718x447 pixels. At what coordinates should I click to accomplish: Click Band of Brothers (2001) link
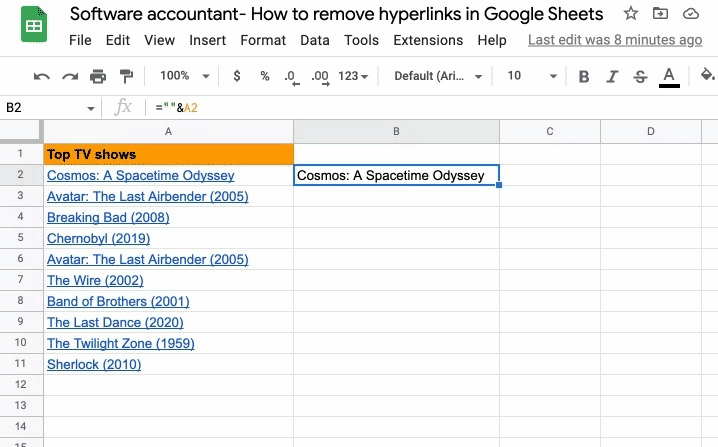118,302
